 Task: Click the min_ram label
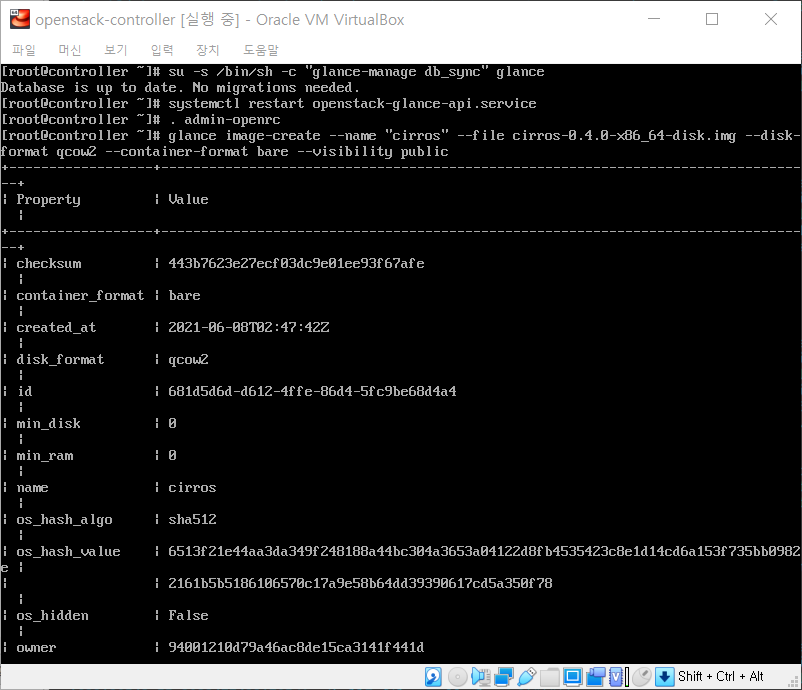coord(44,456)
